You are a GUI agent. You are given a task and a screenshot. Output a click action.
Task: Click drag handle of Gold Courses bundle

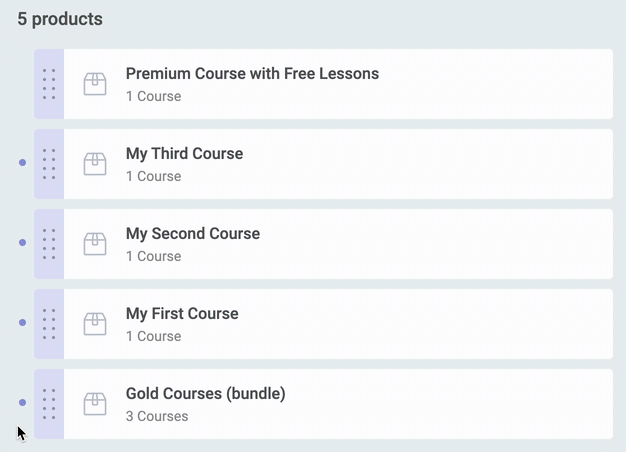click(49, 404)
